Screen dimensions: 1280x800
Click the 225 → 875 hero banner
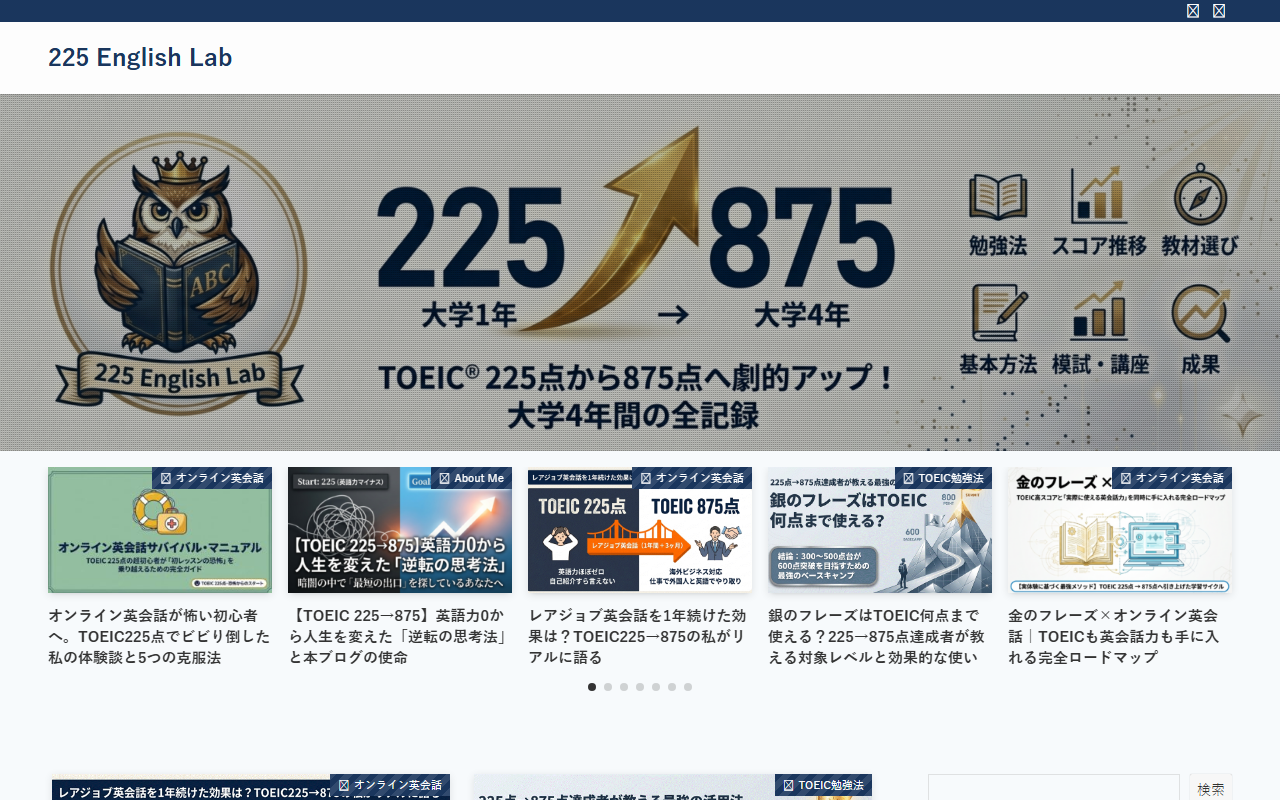(x=640, y=272)
